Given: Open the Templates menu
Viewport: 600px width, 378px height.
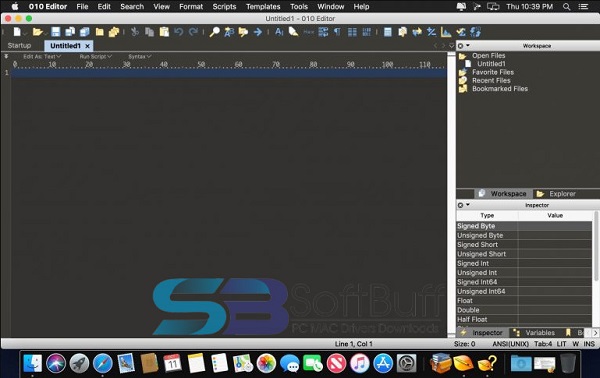Looking at the screenshot, I should click(263, 7).
